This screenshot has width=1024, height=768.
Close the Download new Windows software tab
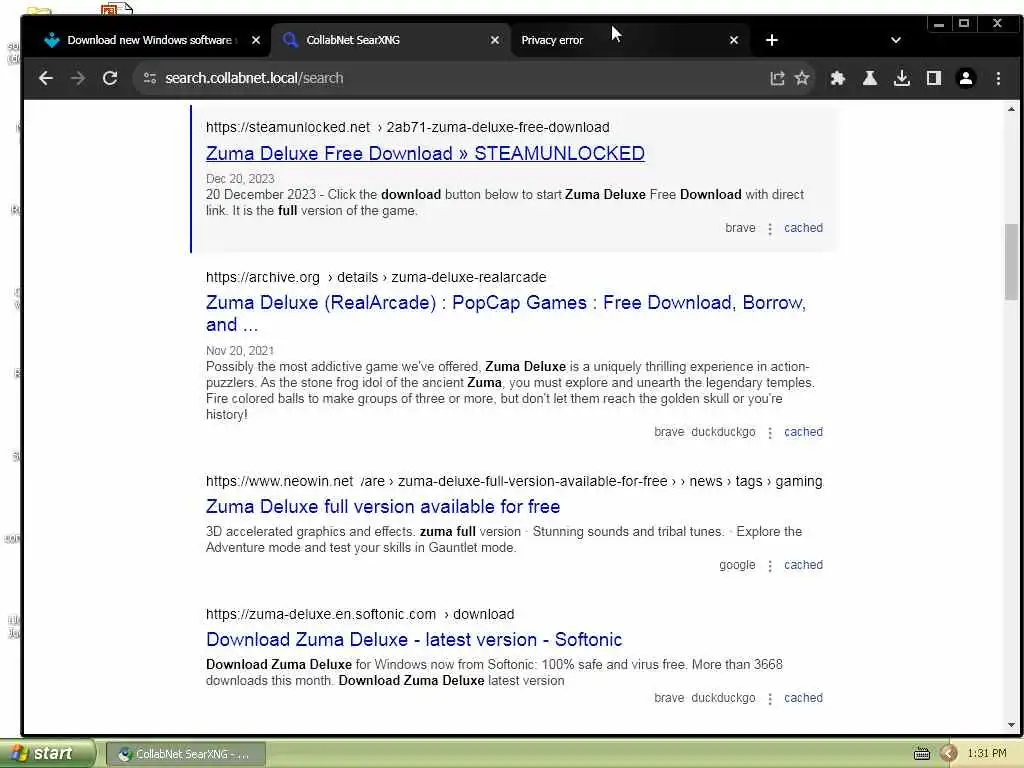click(256, 40)
